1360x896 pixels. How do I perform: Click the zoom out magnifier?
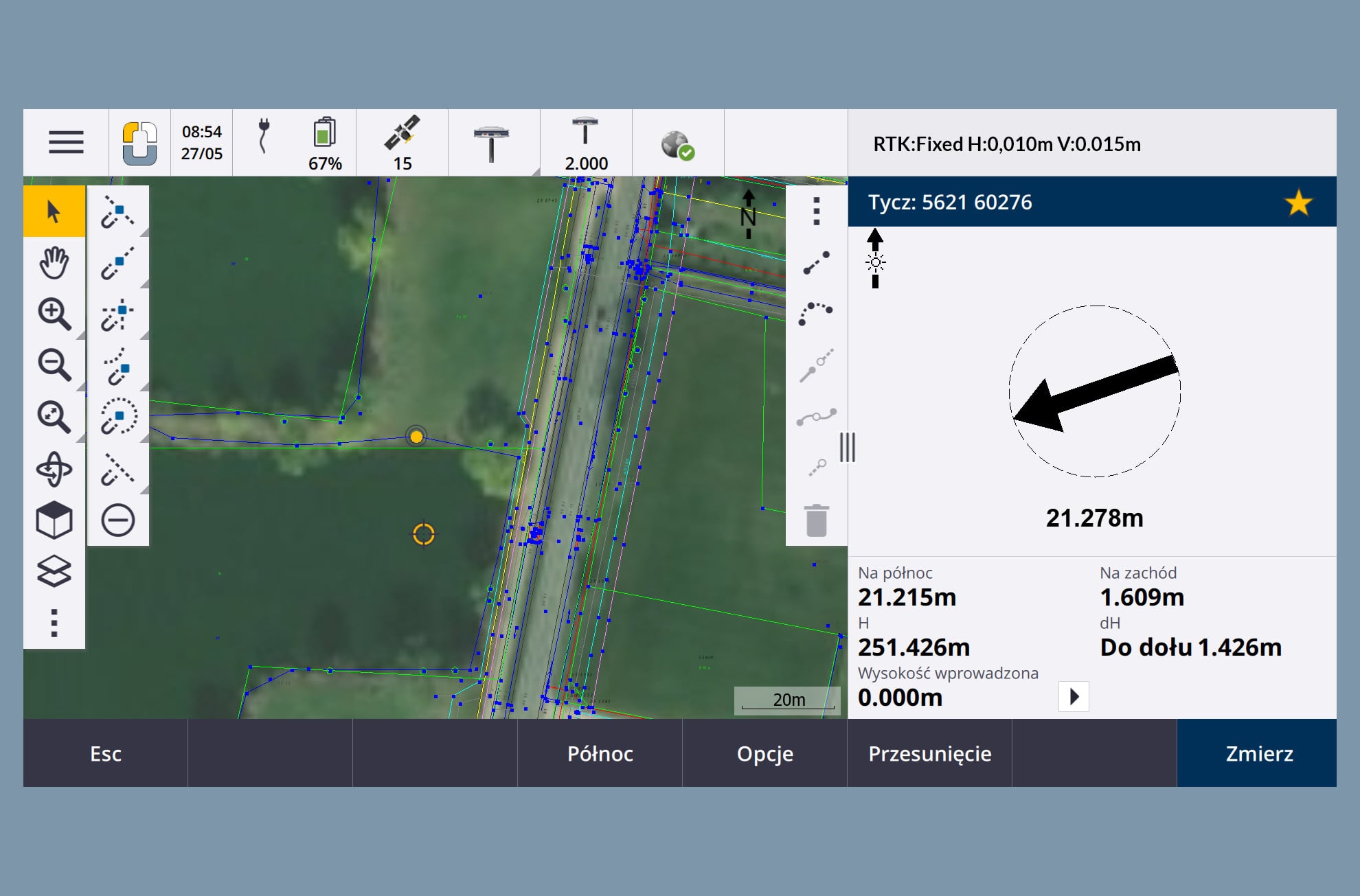54,365
